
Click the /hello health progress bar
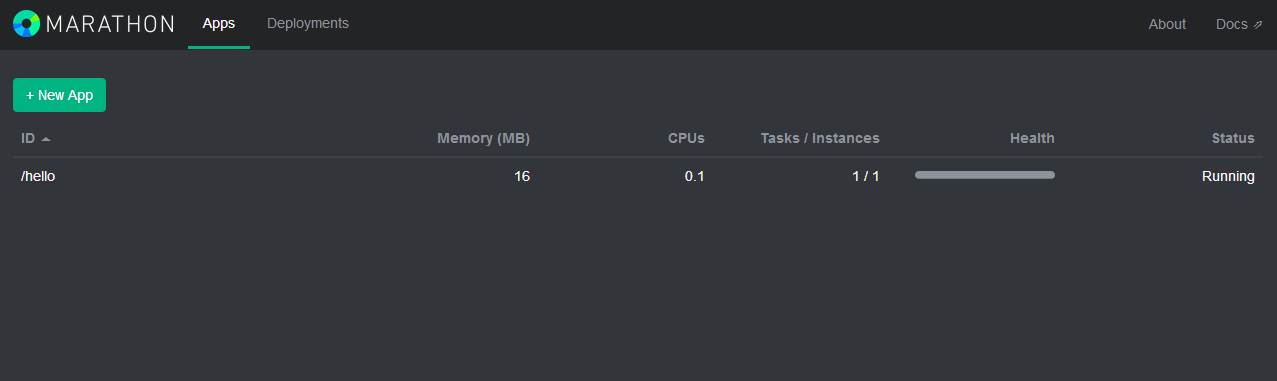coord(985,175)
